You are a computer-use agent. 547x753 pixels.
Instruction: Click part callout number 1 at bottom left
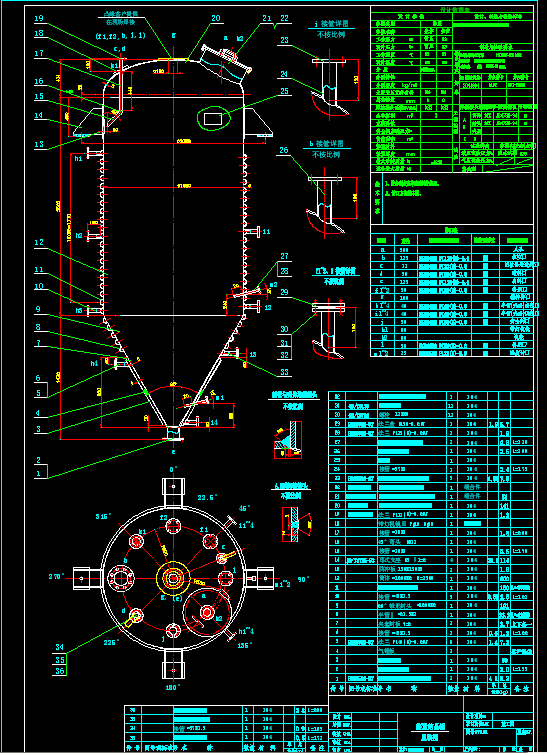click(39, 472)
